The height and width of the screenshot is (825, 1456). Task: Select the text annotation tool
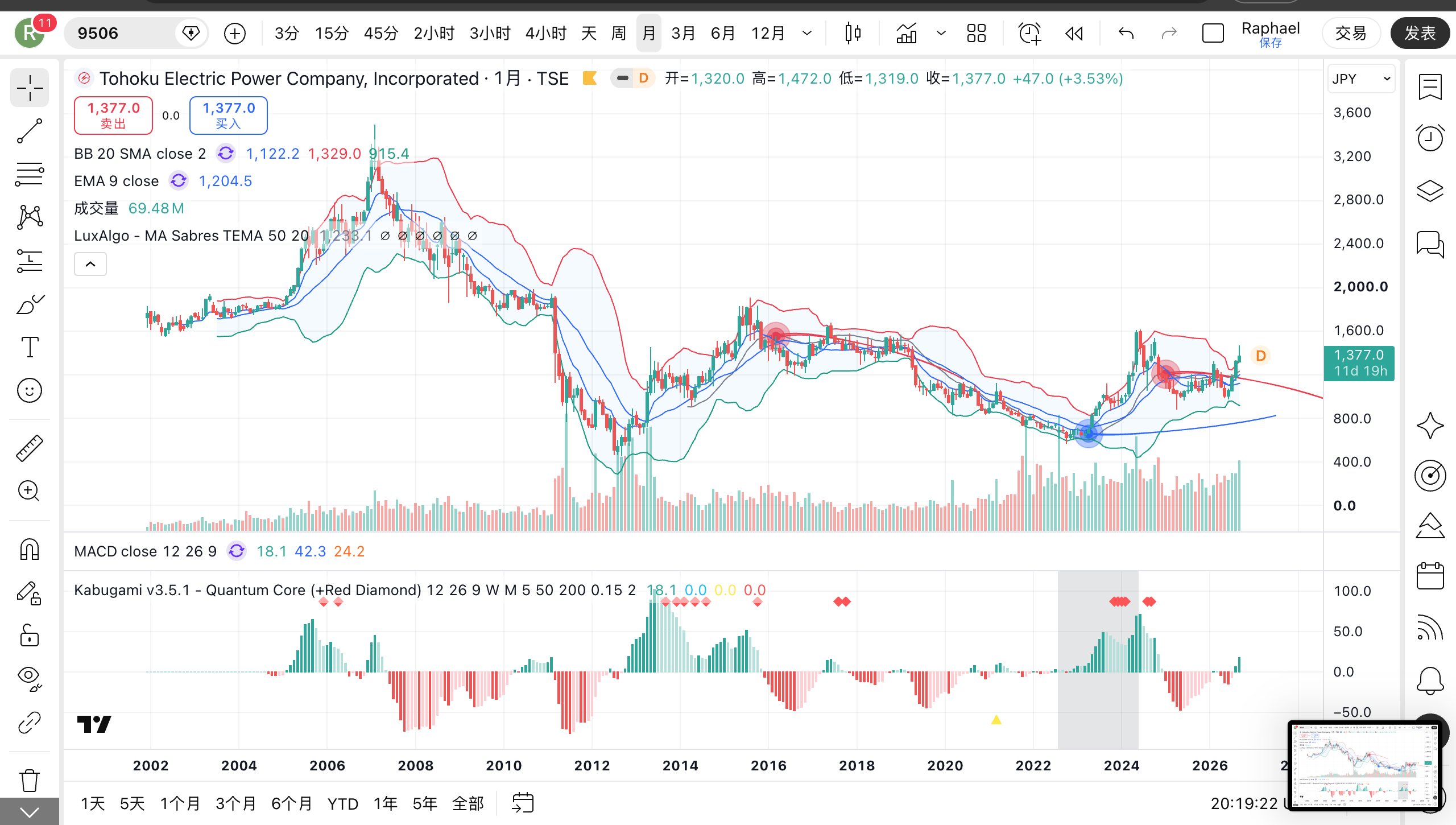click(30, 347)
